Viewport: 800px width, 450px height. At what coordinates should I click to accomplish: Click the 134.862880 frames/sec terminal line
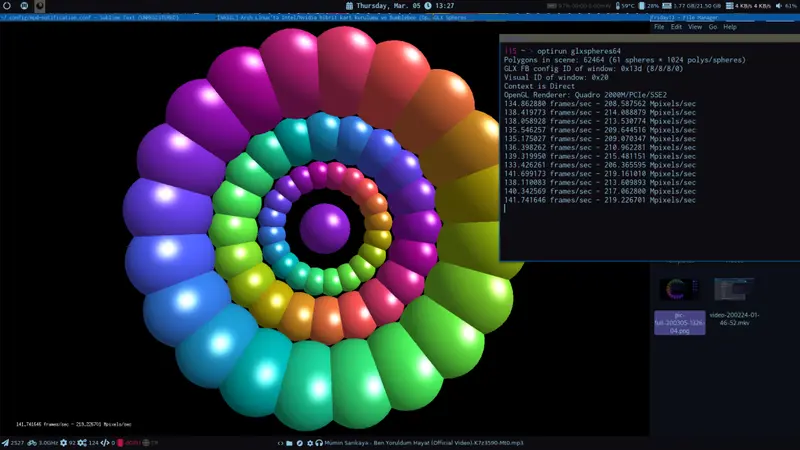tap(599, 104)
